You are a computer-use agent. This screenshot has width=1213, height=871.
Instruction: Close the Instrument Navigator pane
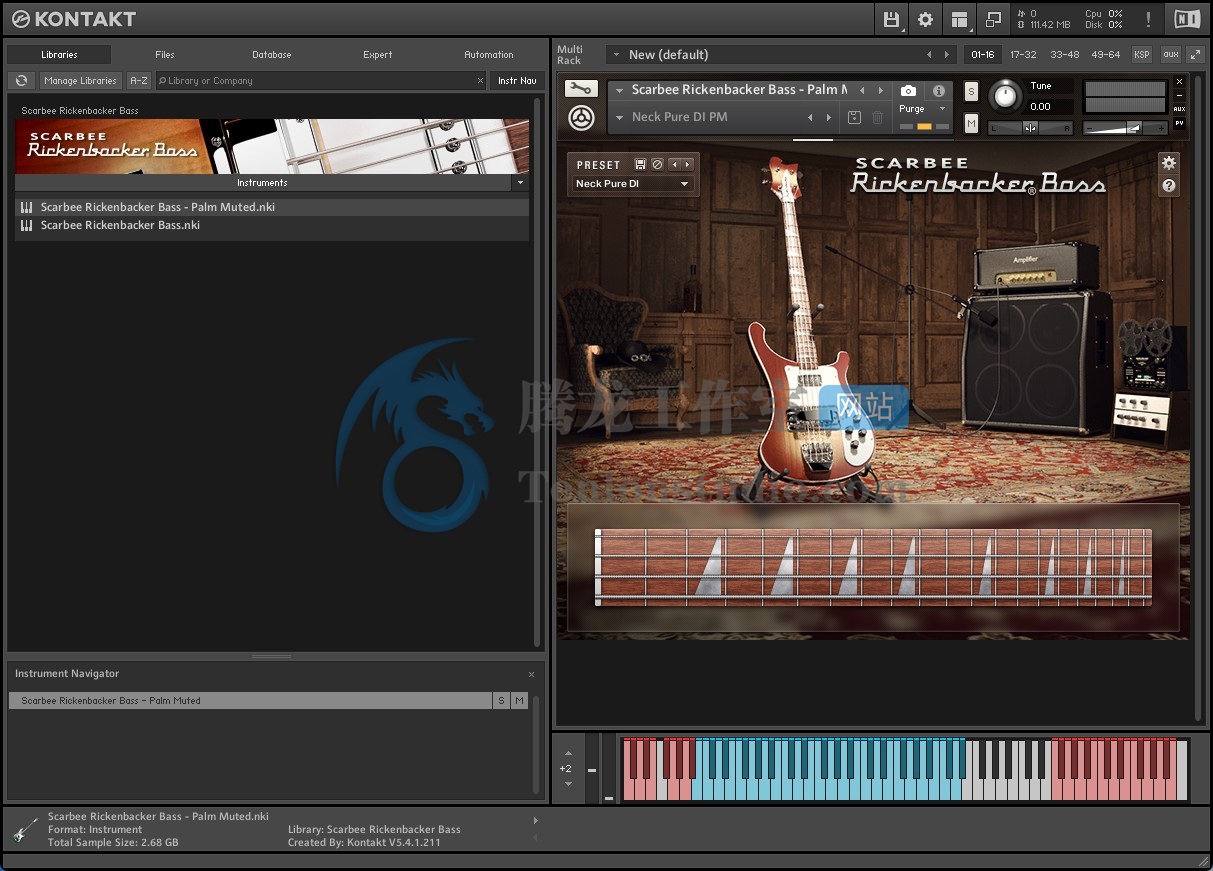click(x=531, y=674)
